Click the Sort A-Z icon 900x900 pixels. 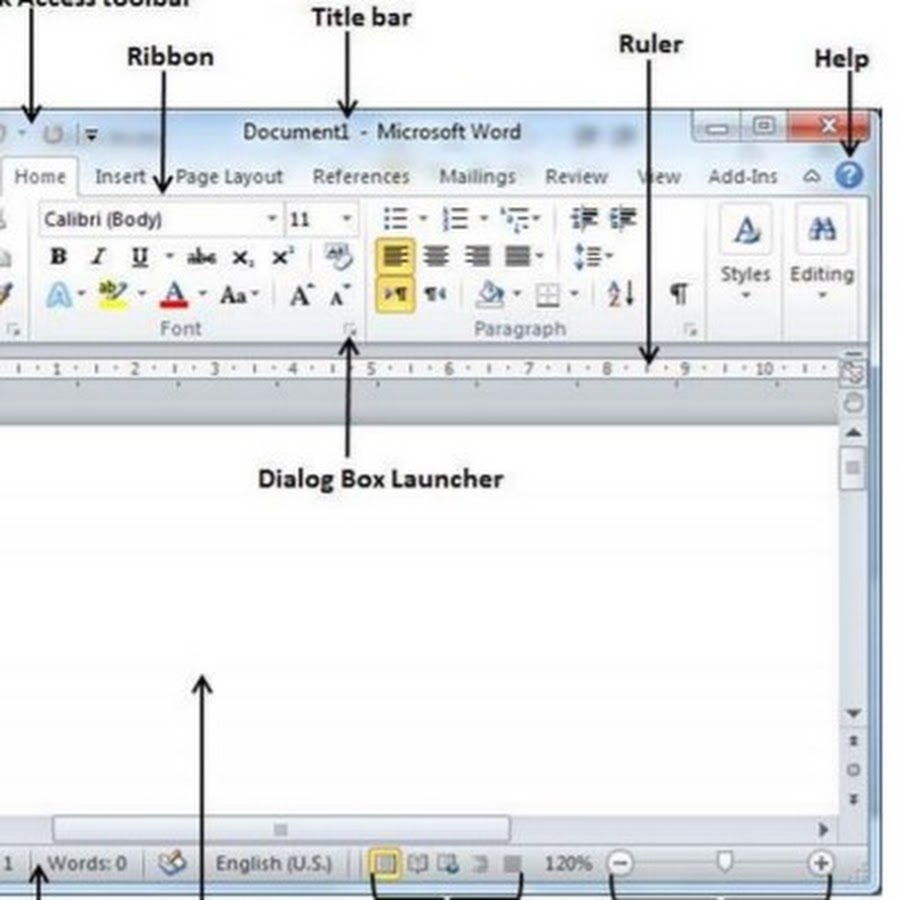pos(621,294)
